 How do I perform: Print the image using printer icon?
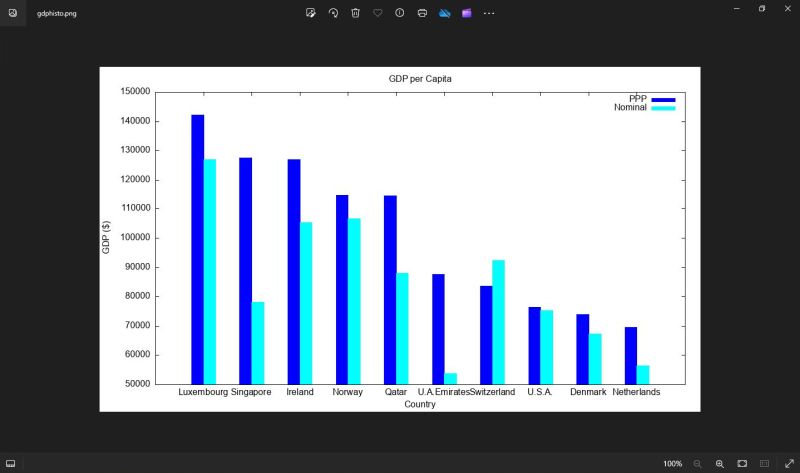pyautogui.click(x=422, y=13)
